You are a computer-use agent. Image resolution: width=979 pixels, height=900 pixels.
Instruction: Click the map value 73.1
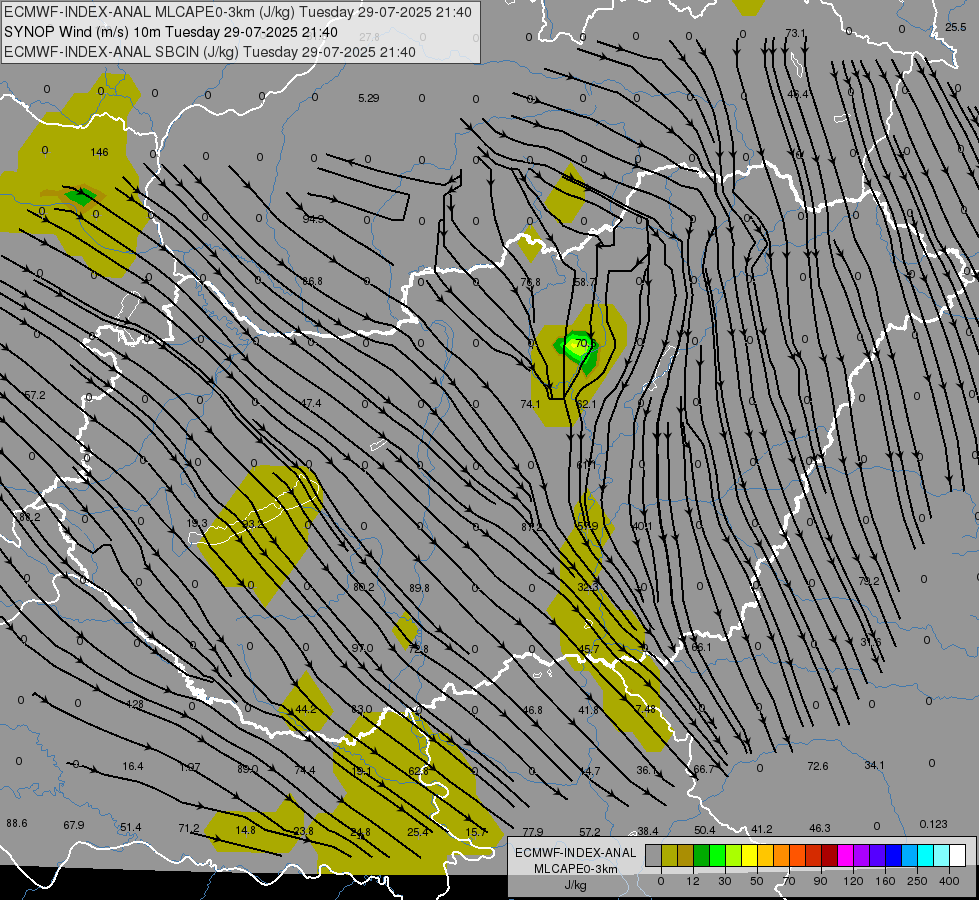point(795,33)
